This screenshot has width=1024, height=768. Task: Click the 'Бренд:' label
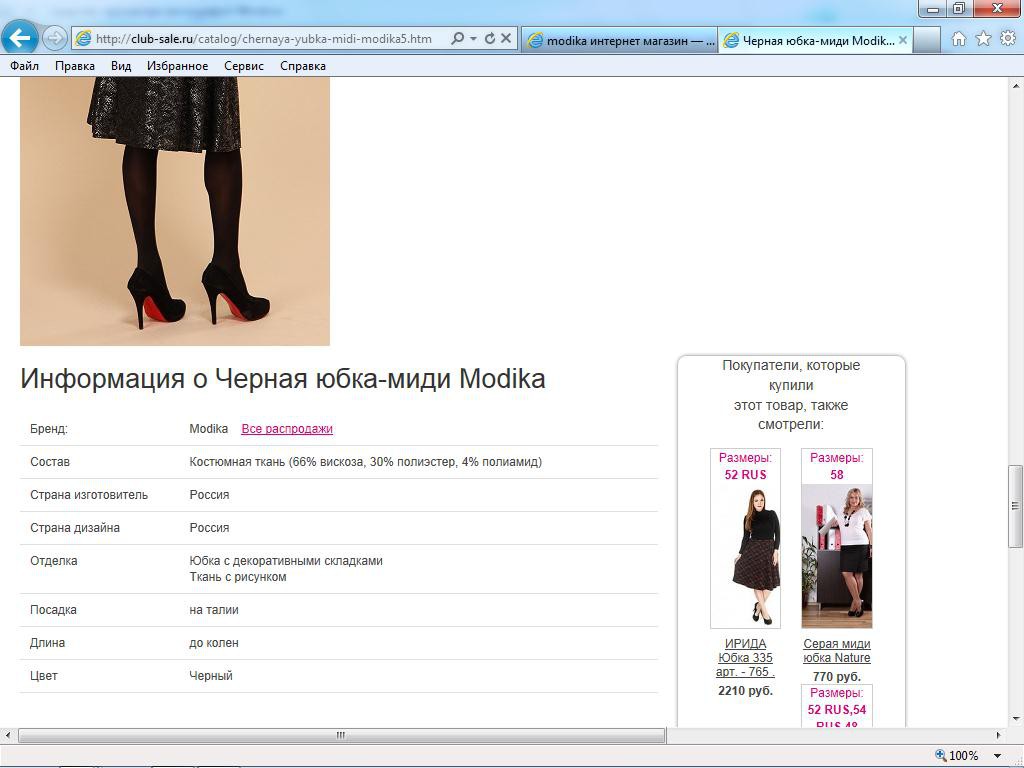click(x=49, y=429)
